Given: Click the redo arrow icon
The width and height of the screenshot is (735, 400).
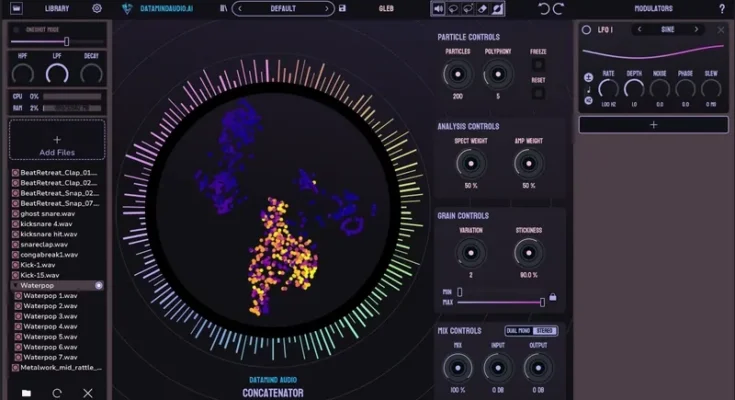Looking at the screenshot, I should 558,8.
